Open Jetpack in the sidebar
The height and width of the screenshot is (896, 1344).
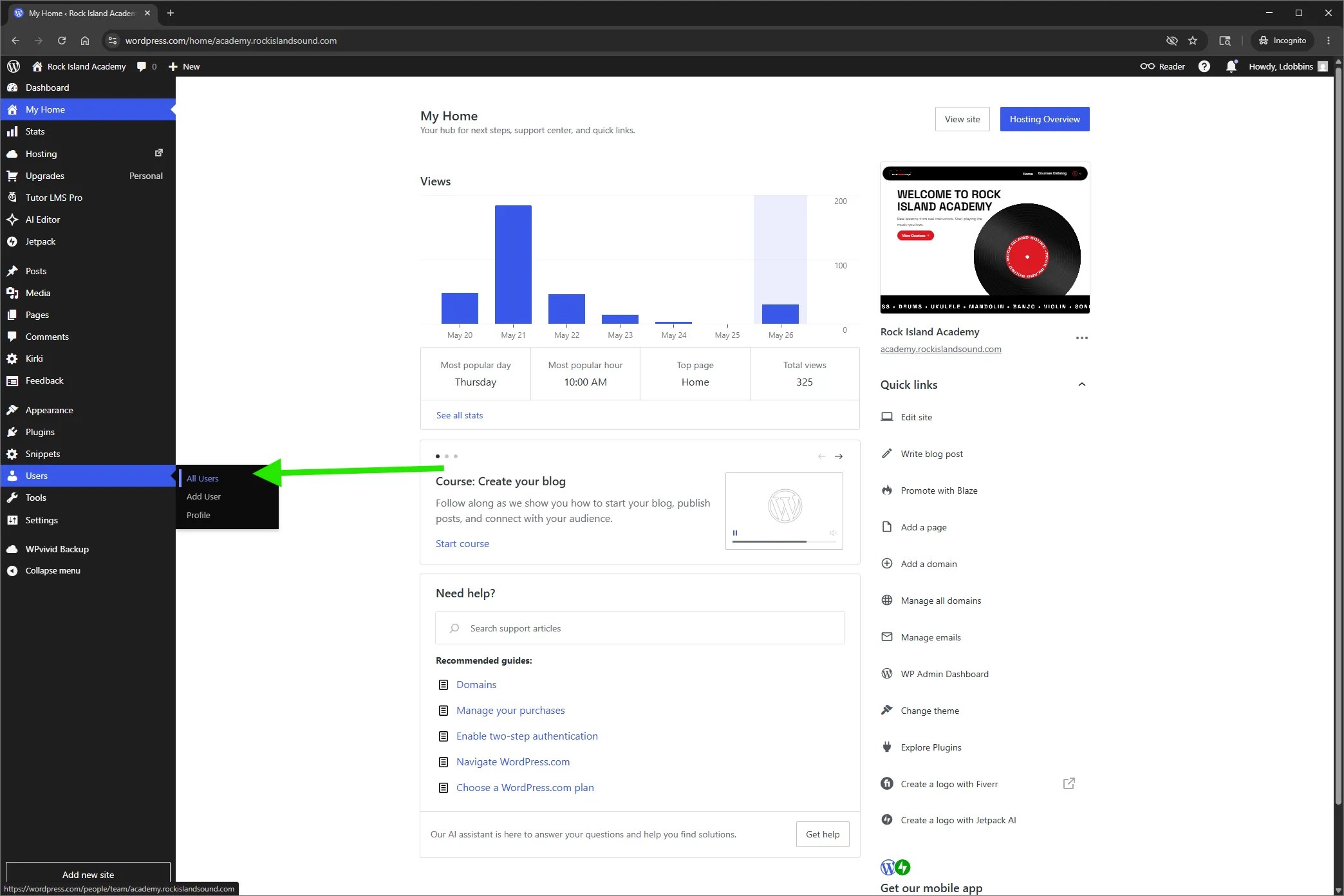pyautogui.click(x=88, y=241)
